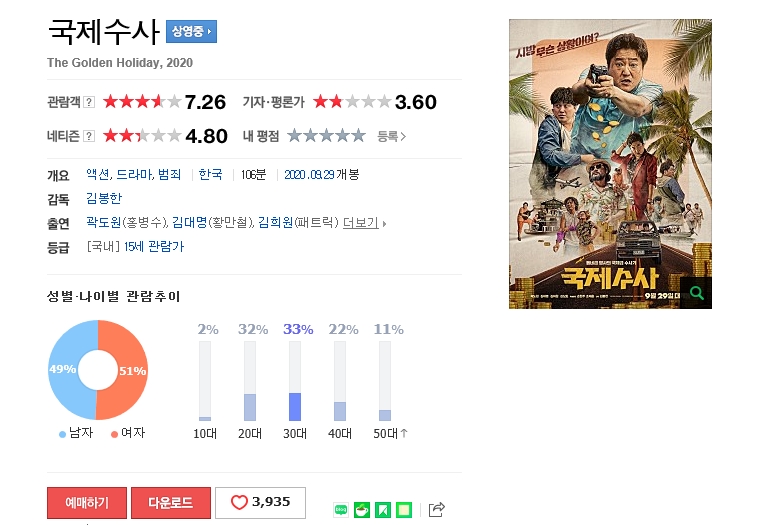The width and height of the screenshot is (759, 525).
Task: Set my rating on 내 평점 stars
Action: click(x=326, y=135)
